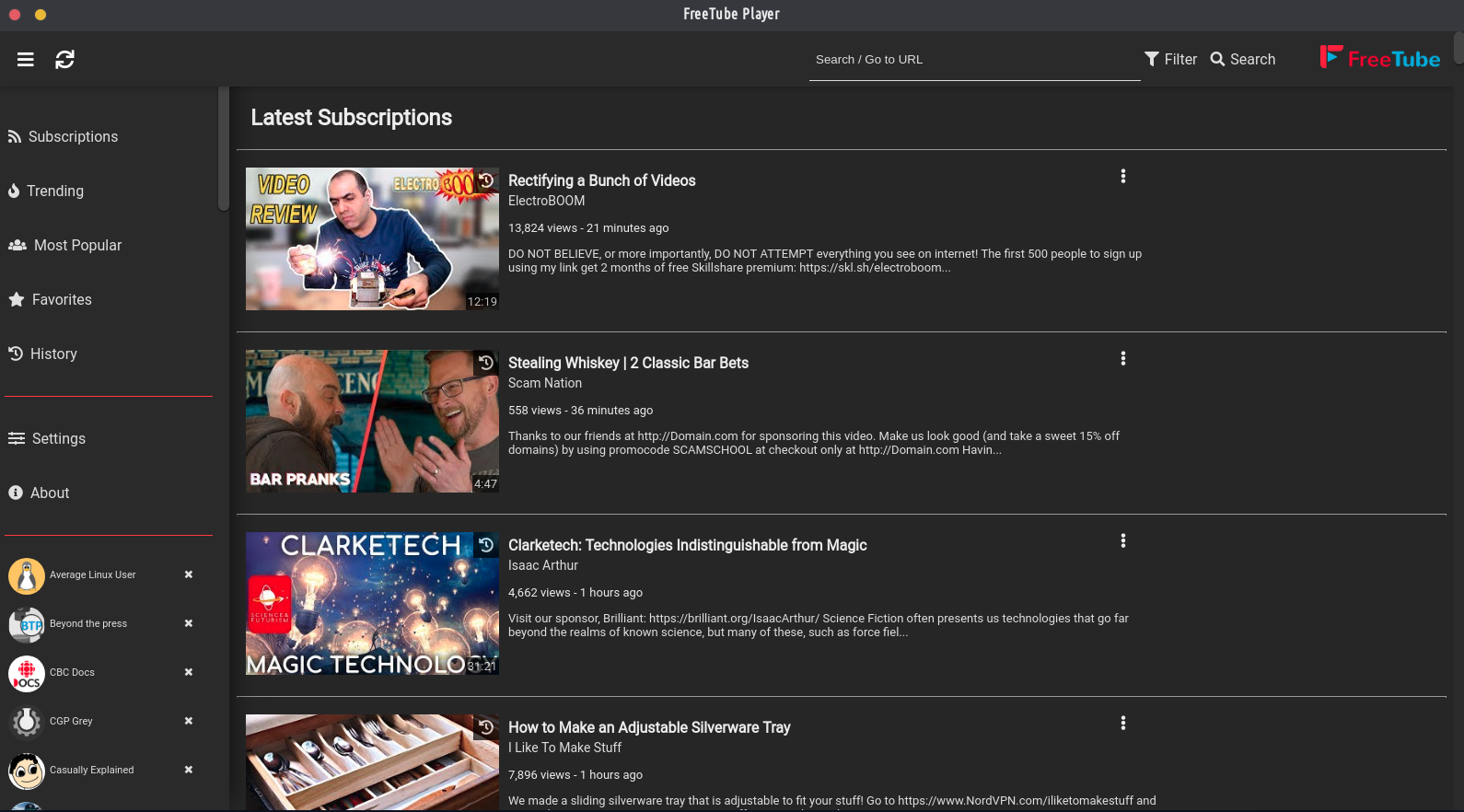Toggle clock icon on Clarketech thumbnail

point(486,545)
